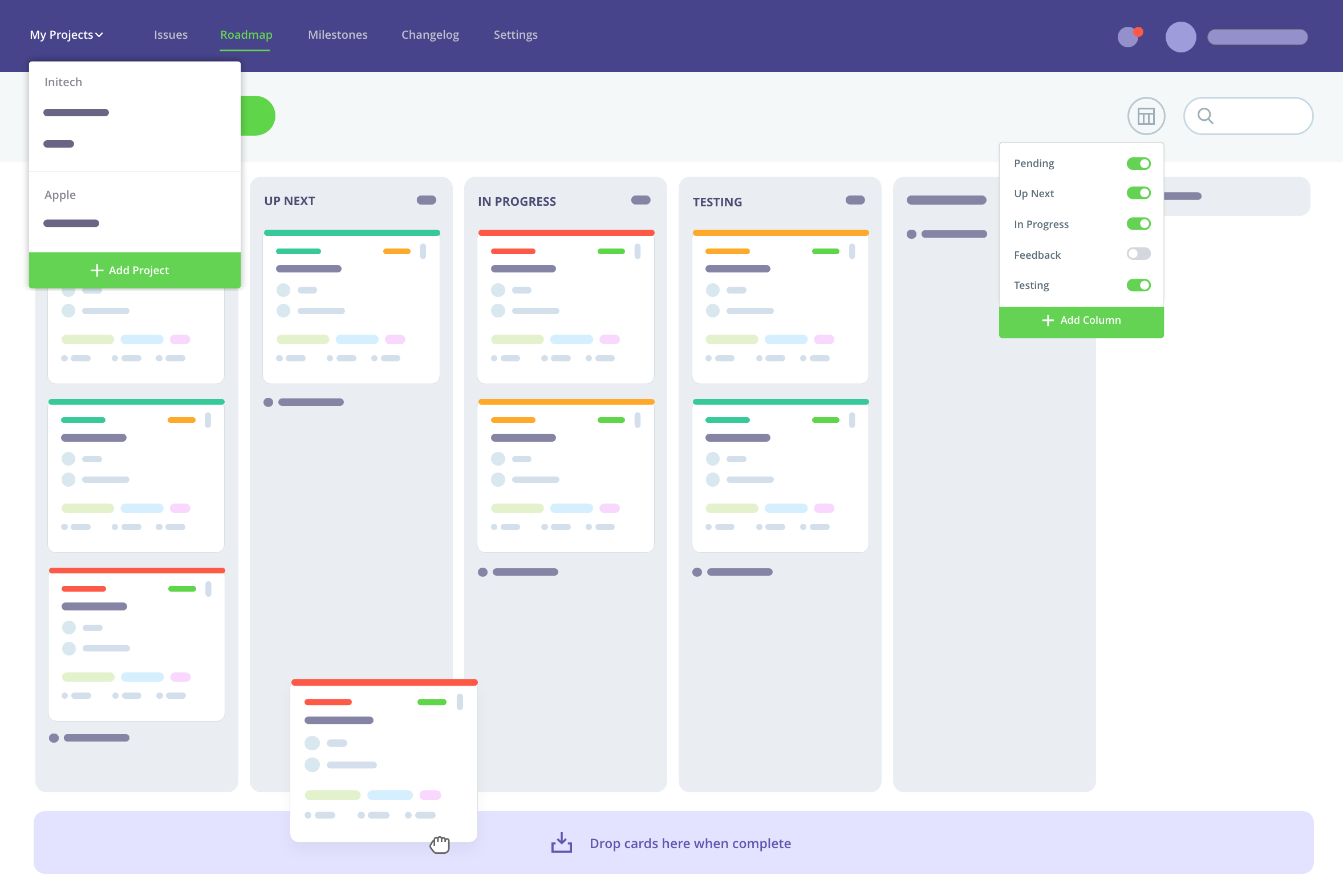Open the notification bell with red dot

coord(1129,36)
